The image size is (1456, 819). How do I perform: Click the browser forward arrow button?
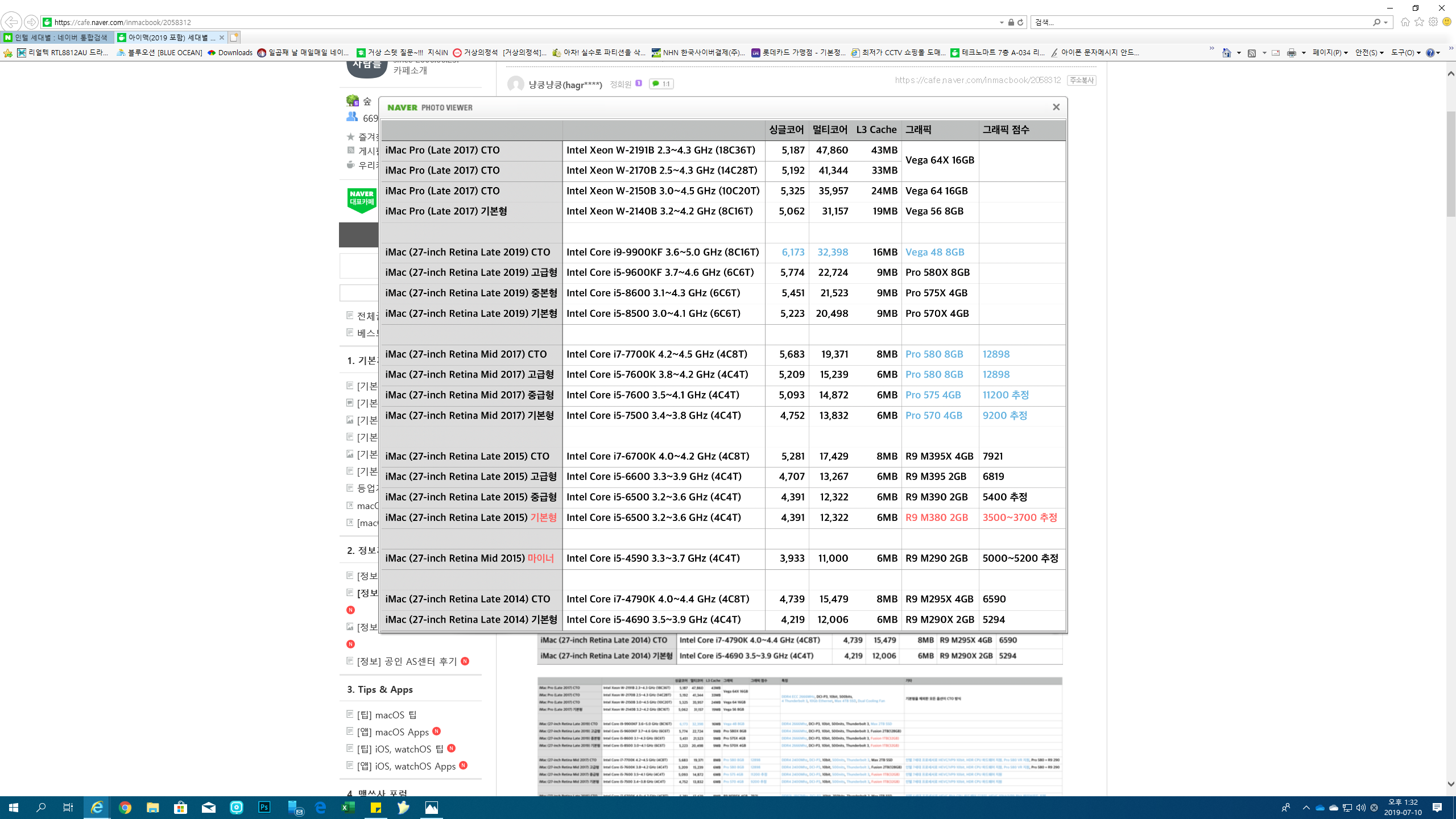(x=31, y=22)
